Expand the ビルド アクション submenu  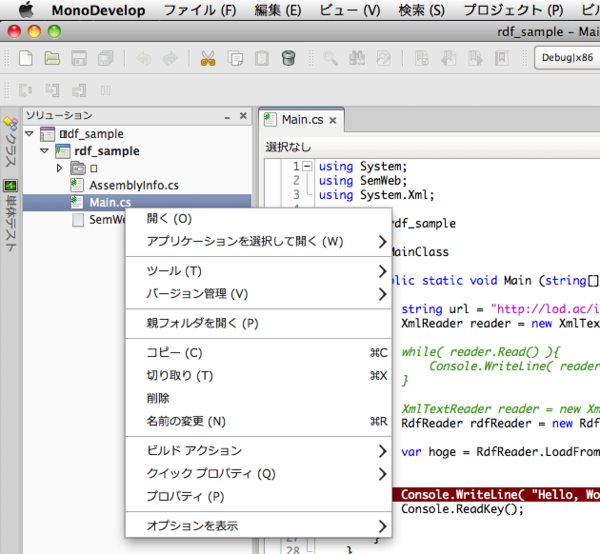coord(258,451)
